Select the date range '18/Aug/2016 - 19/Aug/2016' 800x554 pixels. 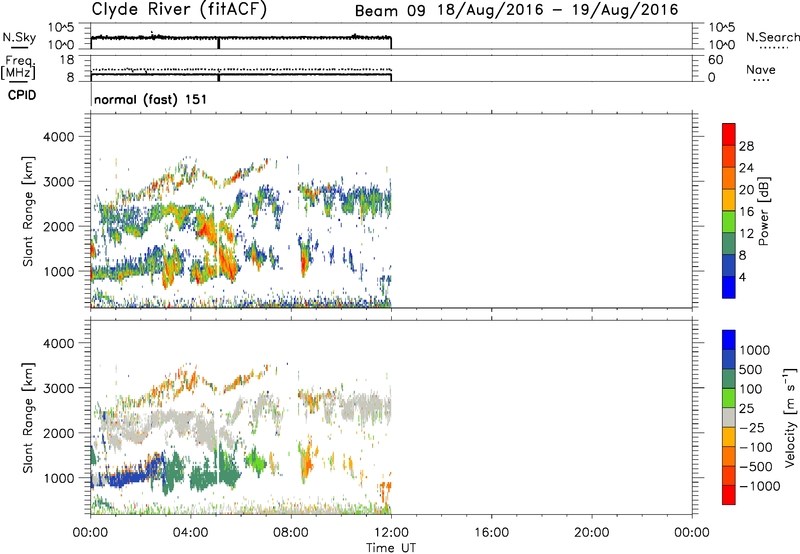(558, 10)
